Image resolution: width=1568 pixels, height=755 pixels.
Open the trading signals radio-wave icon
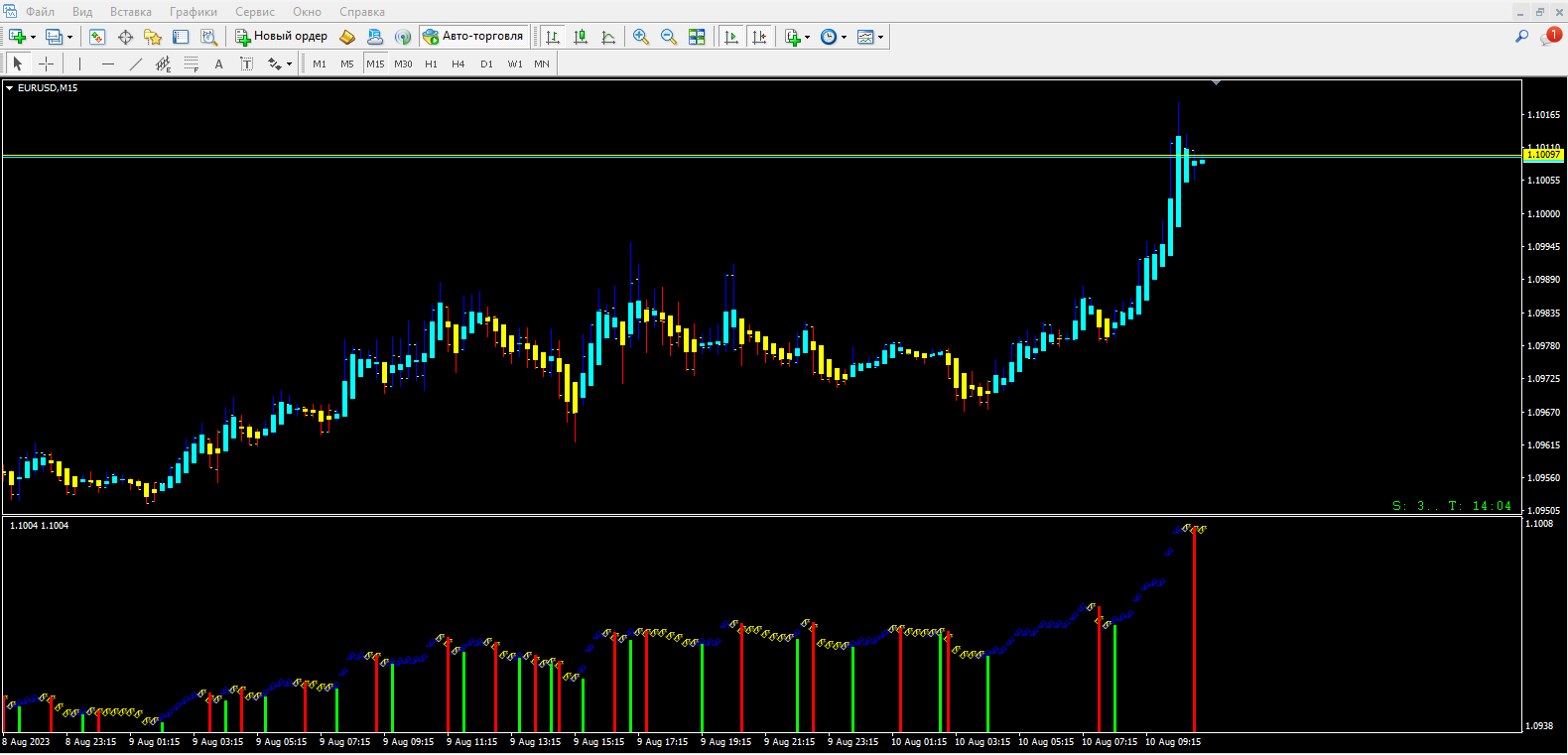click(403, 37)
